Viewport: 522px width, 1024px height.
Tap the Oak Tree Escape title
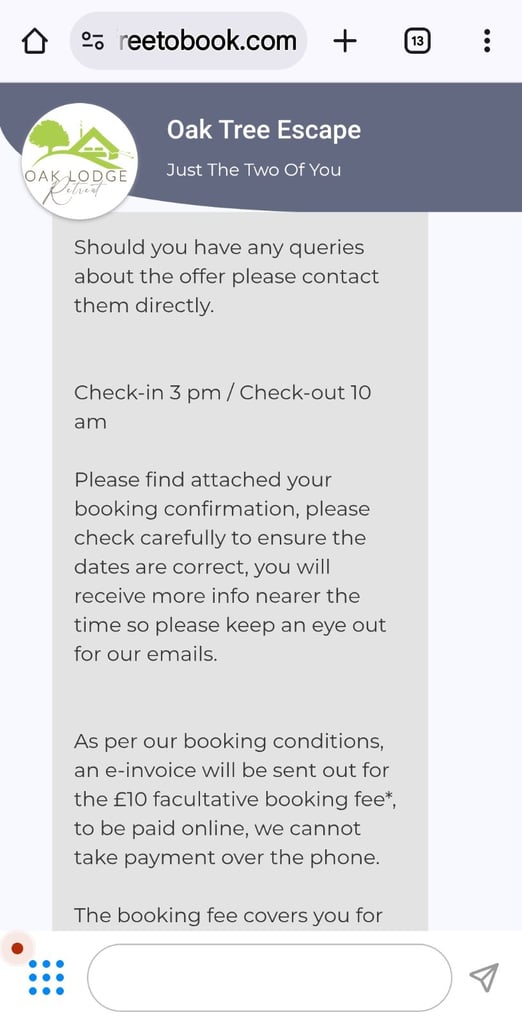(264, 130)
